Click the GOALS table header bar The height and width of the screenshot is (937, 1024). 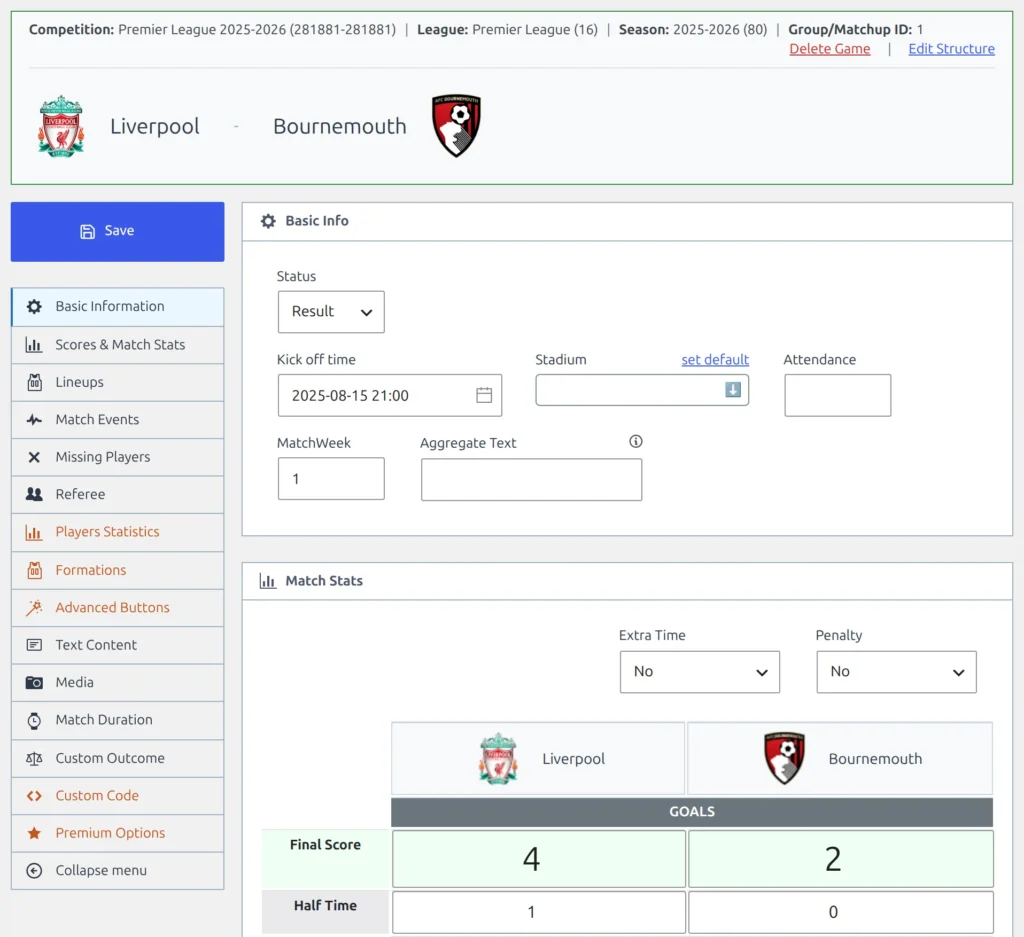click(692, 812)
